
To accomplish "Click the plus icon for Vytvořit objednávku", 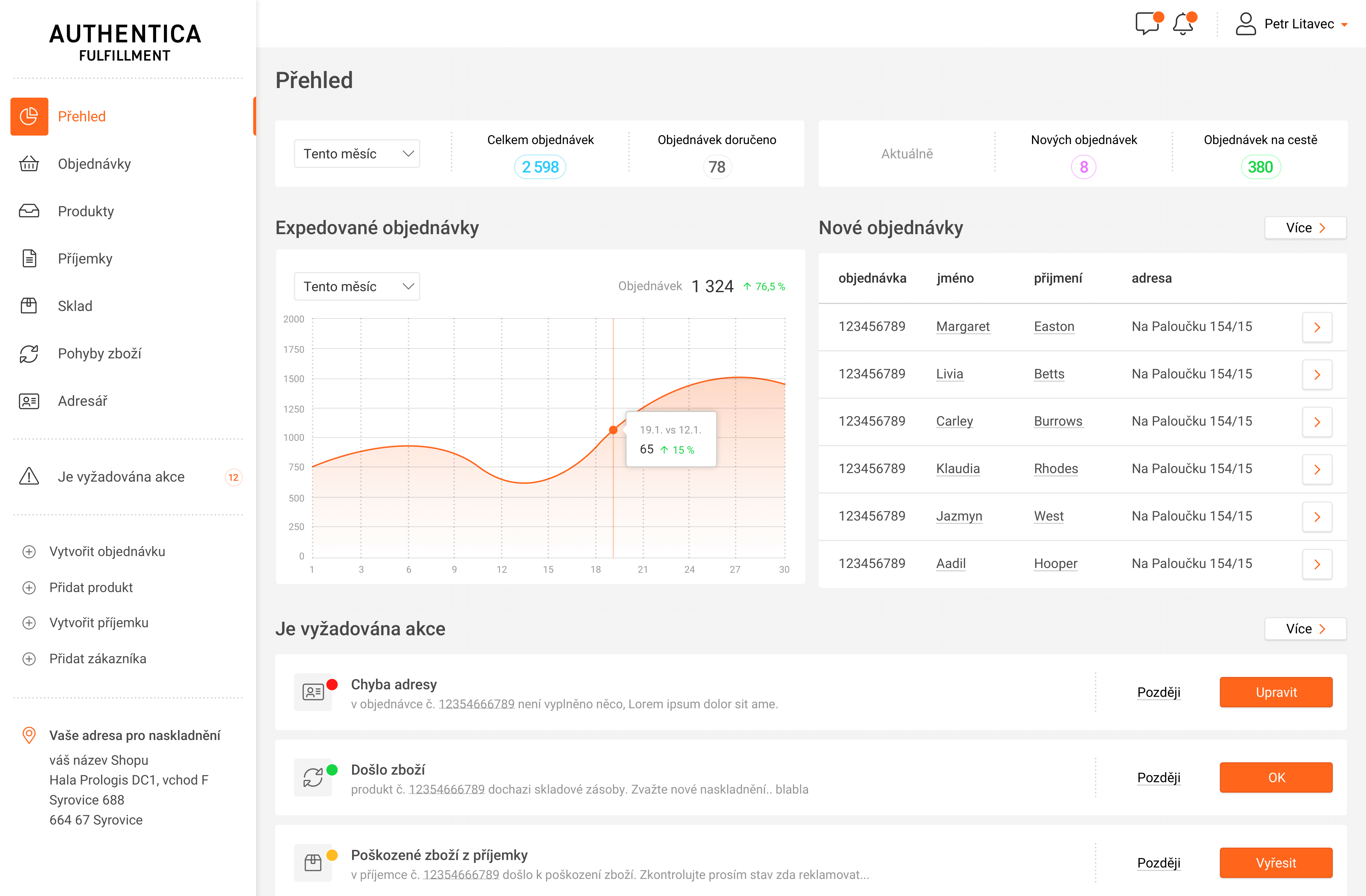I will click(x=29, y=552).
